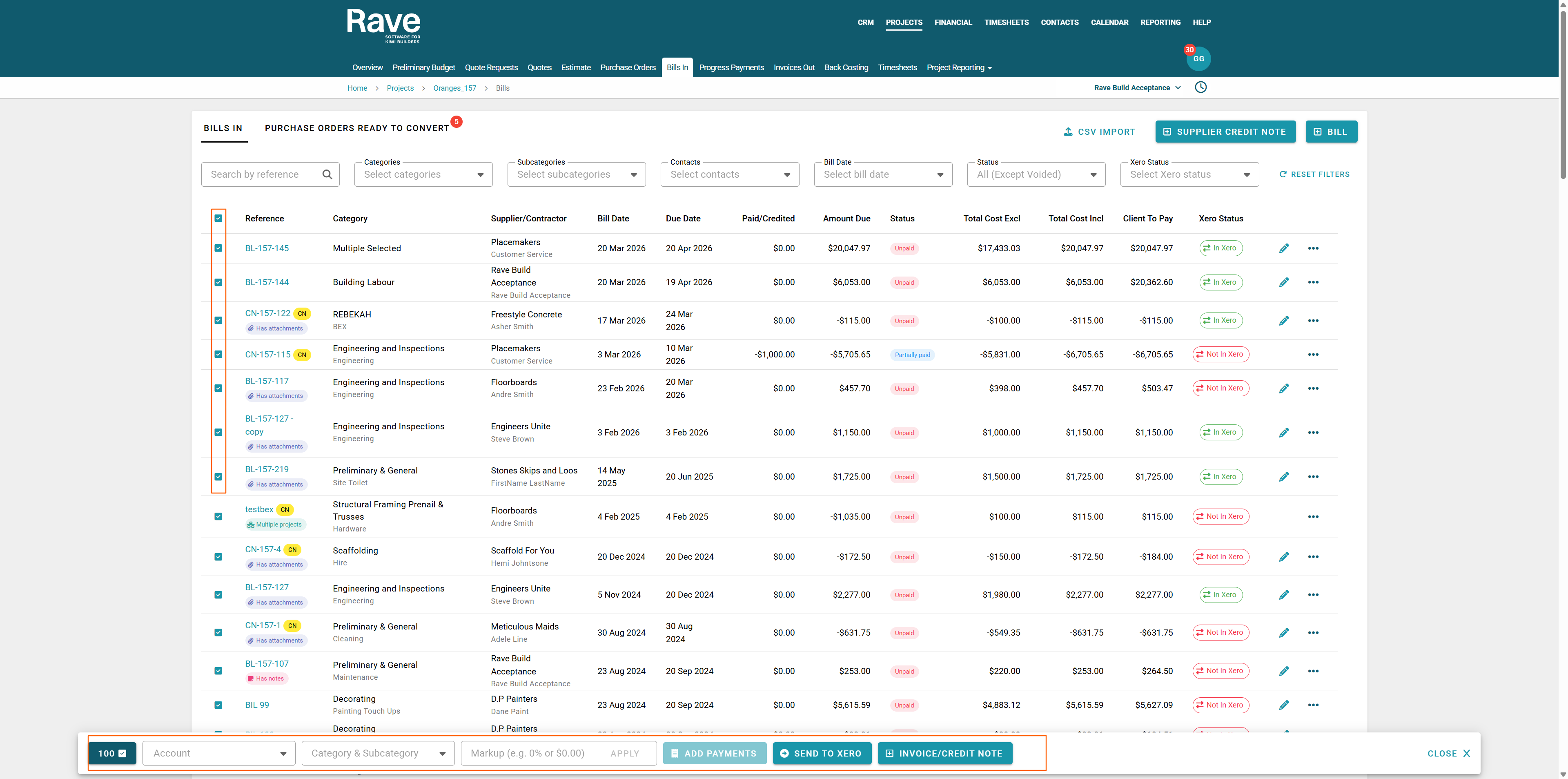Click the search magnifier icon

pyautogui.click(x=327, y=174)
